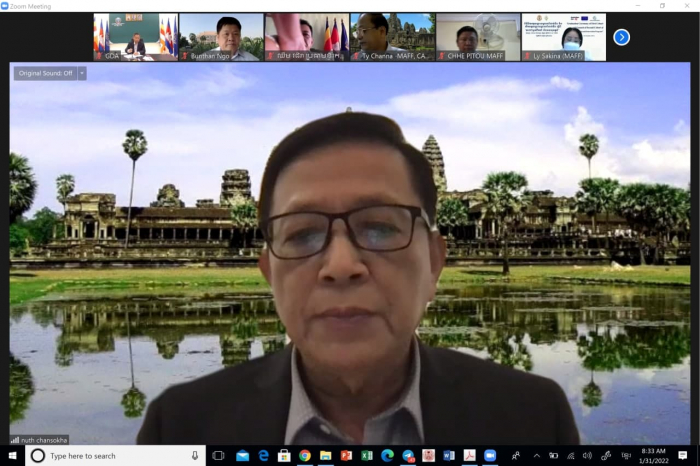Image resolution: width=700 pixels, height=466 pixels.
Task: Click the microphone icon in the search box
Action: click(x=194, y=456)
